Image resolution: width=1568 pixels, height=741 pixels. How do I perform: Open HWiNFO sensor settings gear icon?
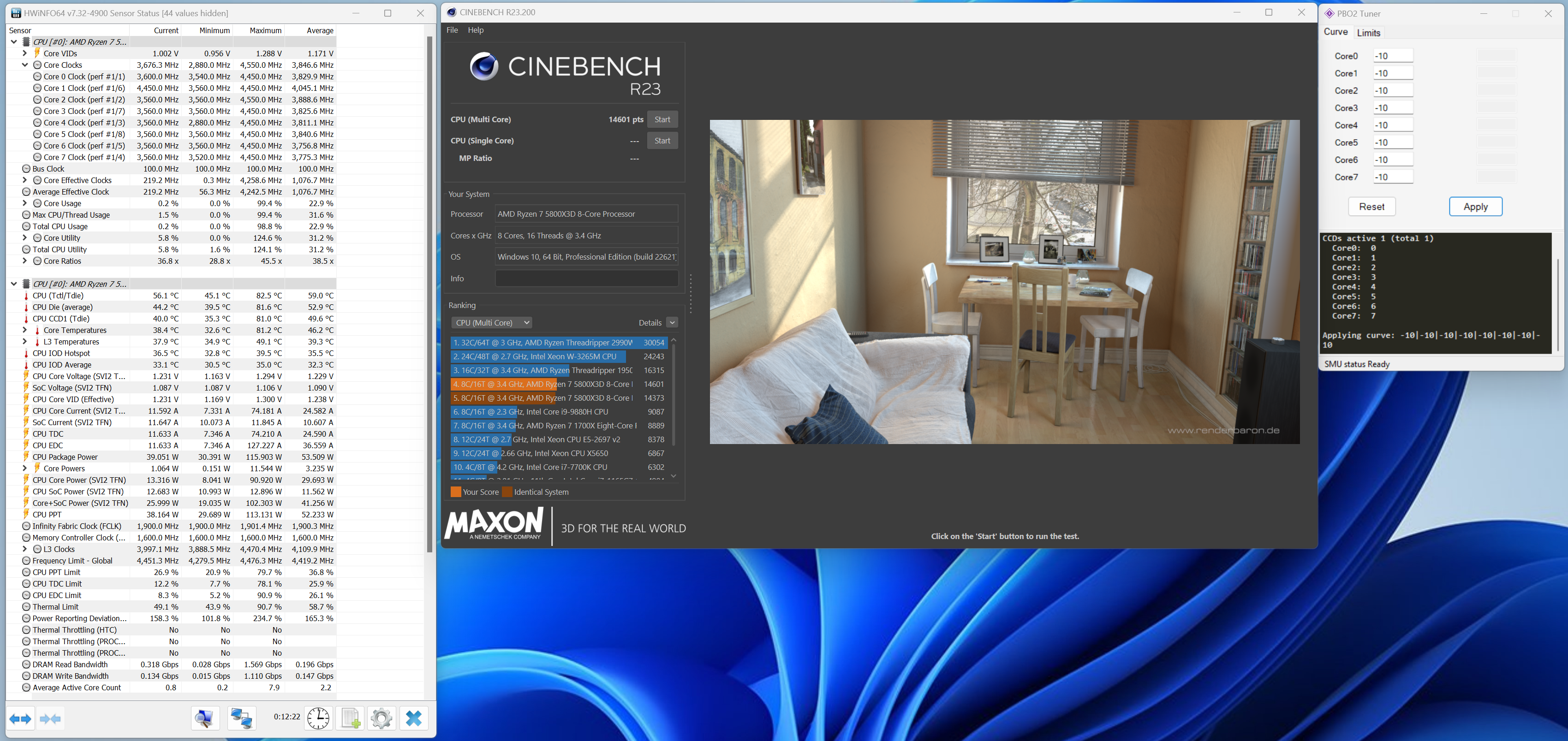click(382, 718)
